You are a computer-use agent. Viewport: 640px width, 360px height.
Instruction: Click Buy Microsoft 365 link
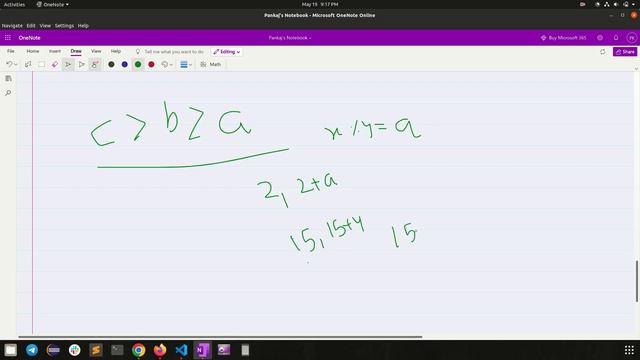coord(564,38)
